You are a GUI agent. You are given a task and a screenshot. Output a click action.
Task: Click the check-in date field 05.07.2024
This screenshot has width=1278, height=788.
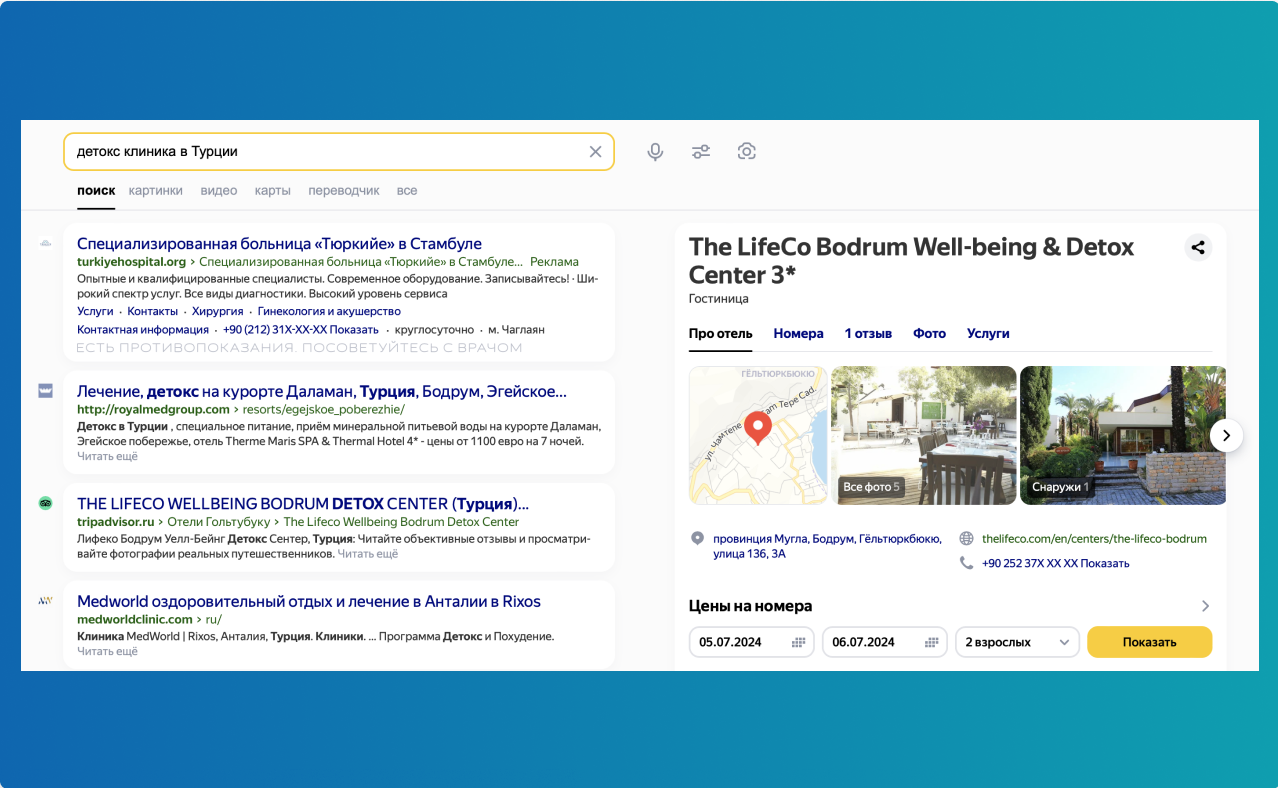coord(751,641)
